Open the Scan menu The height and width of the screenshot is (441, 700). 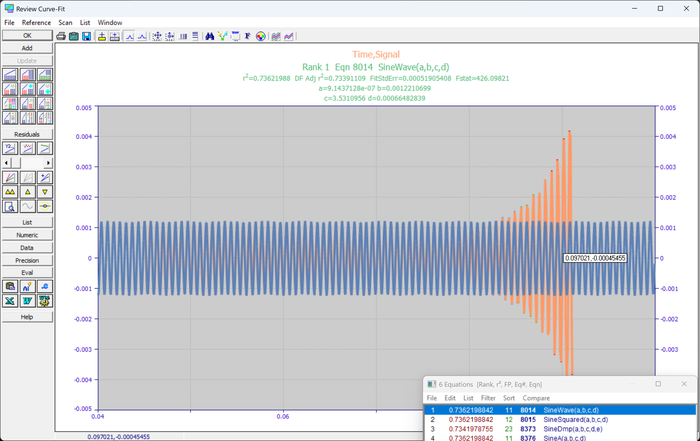[x=65, y=22]
